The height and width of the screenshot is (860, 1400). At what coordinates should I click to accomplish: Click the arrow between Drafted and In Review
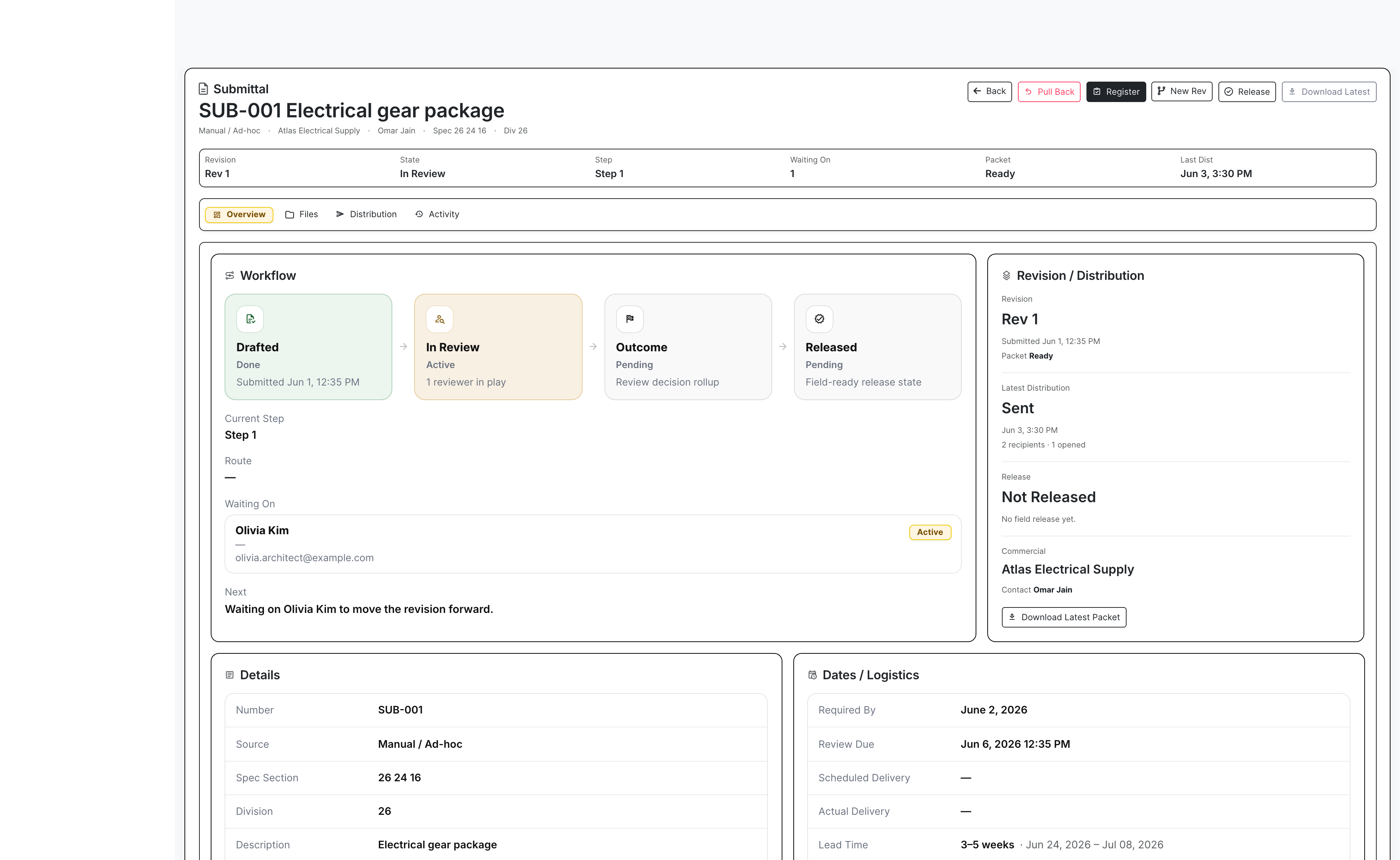click(x=403, y=347)
